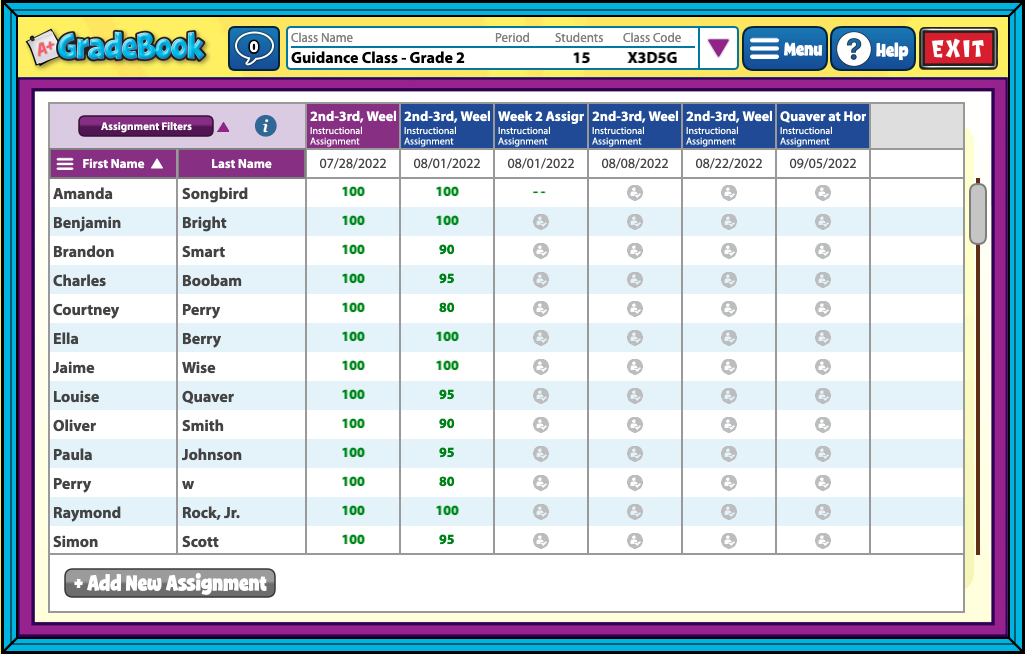
Task: Open Paula's Week 2 assignment status icon
Action: click(541, 453)
